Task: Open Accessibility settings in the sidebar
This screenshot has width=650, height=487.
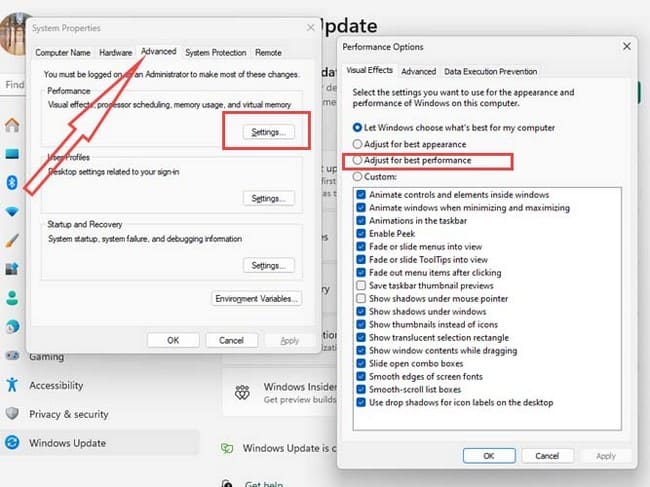Action: (x=12, y=385)
